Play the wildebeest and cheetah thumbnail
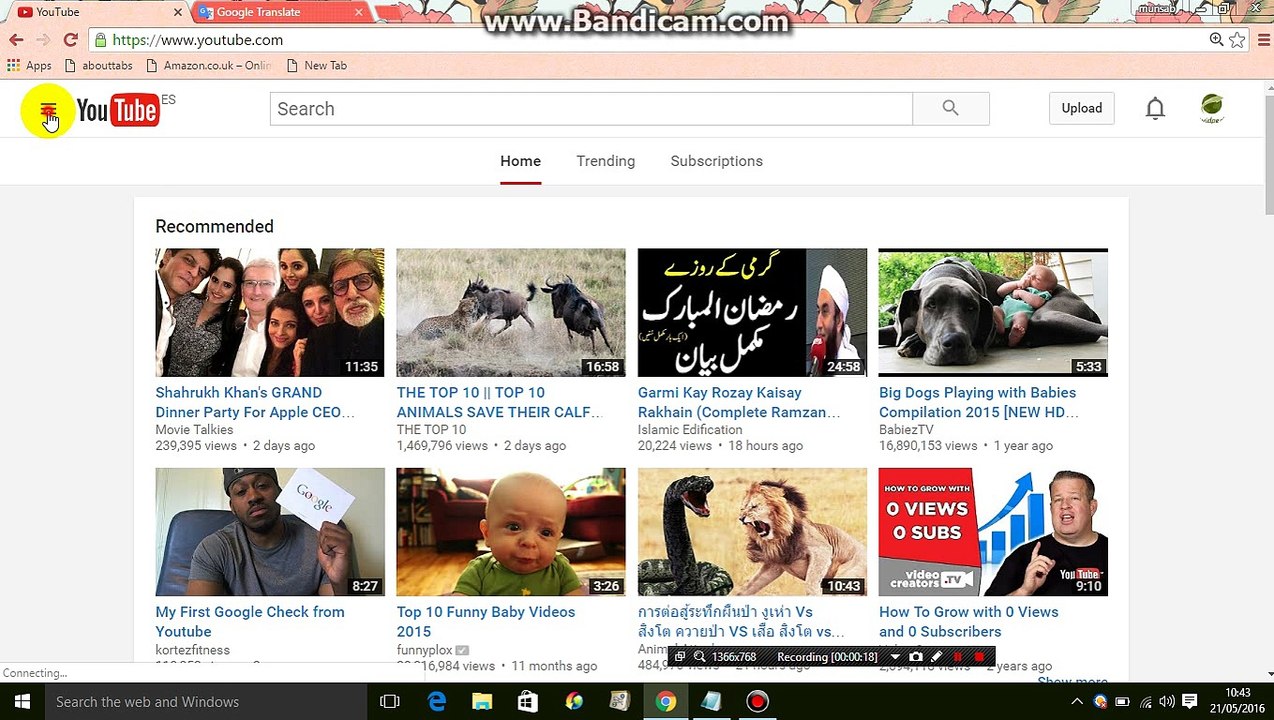This screenshot has width=1274, height=720. (x=510, y=312)
